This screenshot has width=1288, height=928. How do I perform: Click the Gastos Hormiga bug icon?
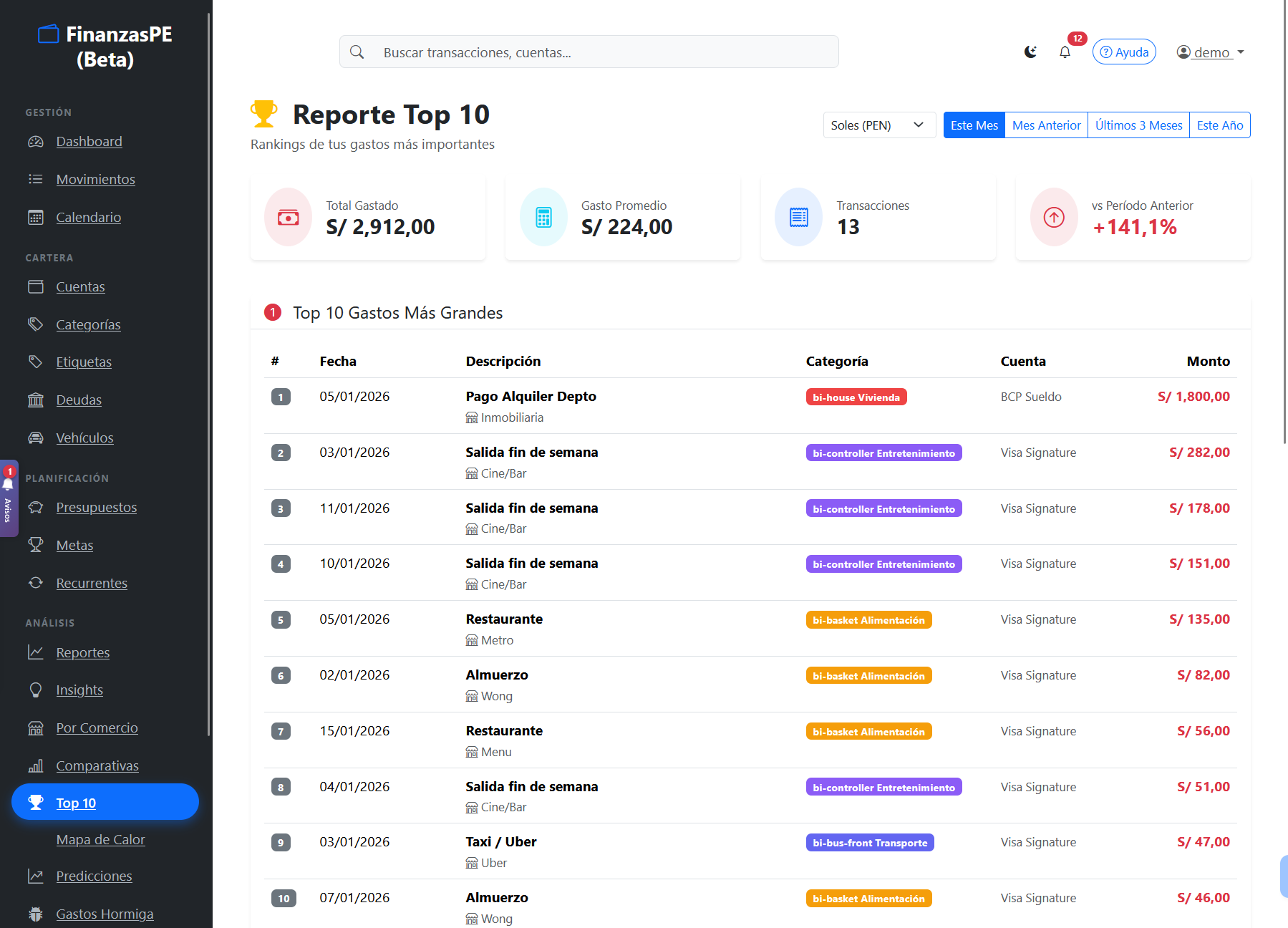tap(36, 914)
